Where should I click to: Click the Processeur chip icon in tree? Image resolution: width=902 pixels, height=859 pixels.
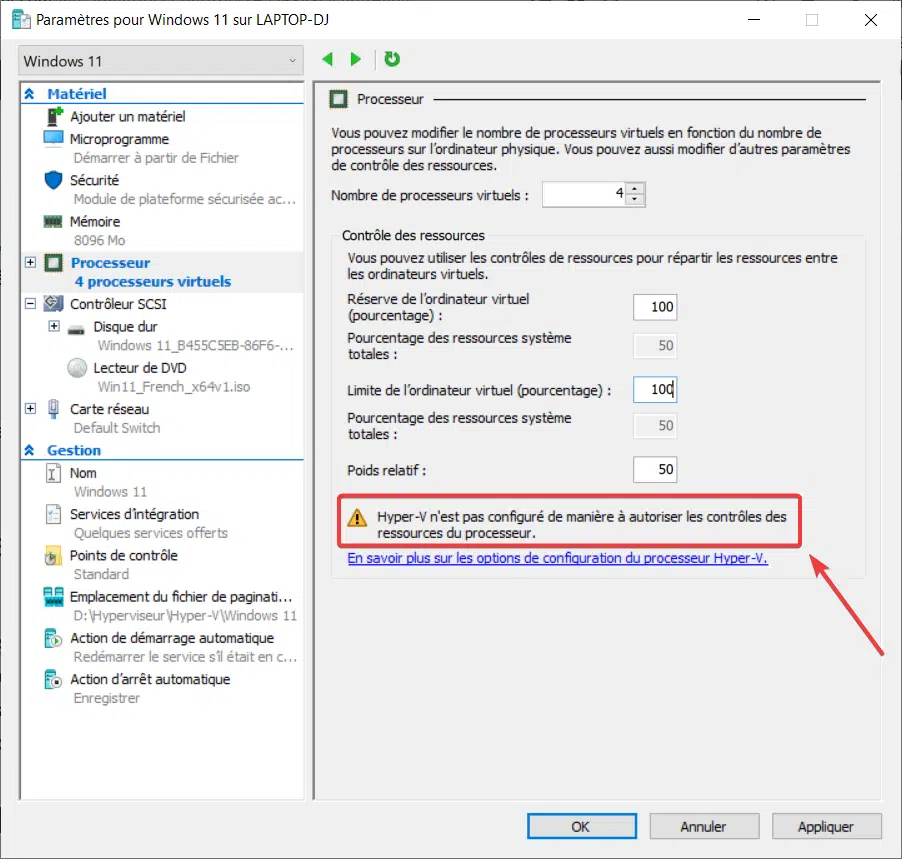tap(53, 263)
